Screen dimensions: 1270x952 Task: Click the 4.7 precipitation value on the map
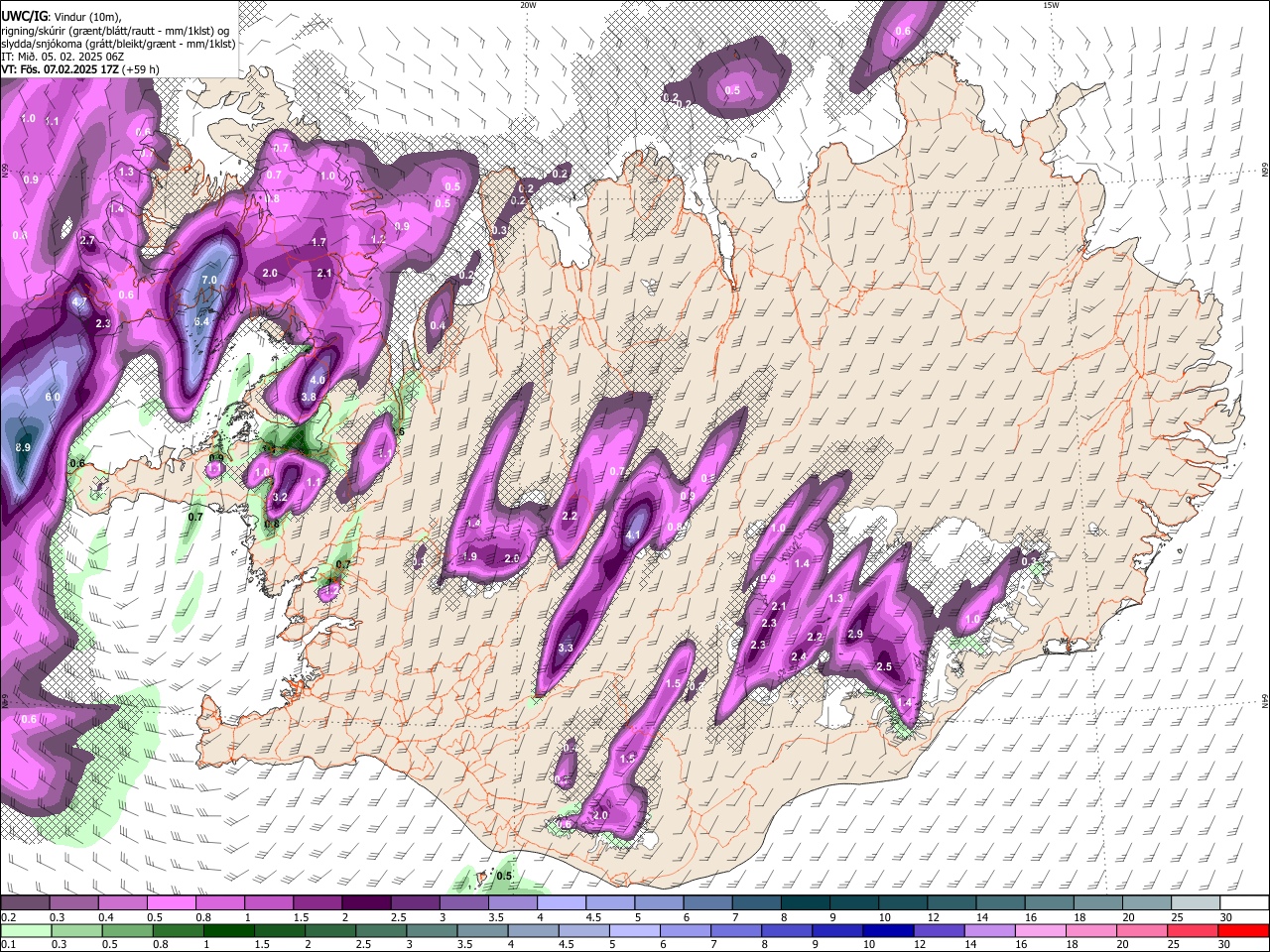[x=79, y=301]
